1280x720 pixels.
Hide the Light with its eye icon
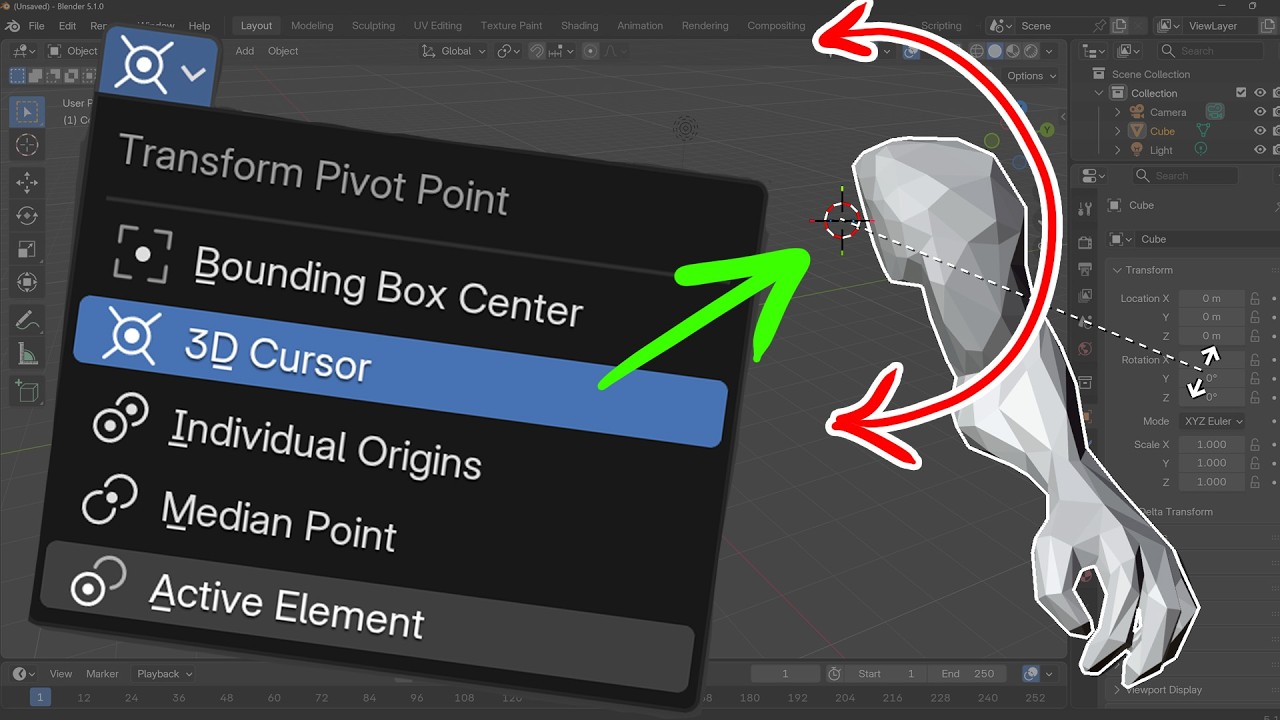coord(1260,149)
